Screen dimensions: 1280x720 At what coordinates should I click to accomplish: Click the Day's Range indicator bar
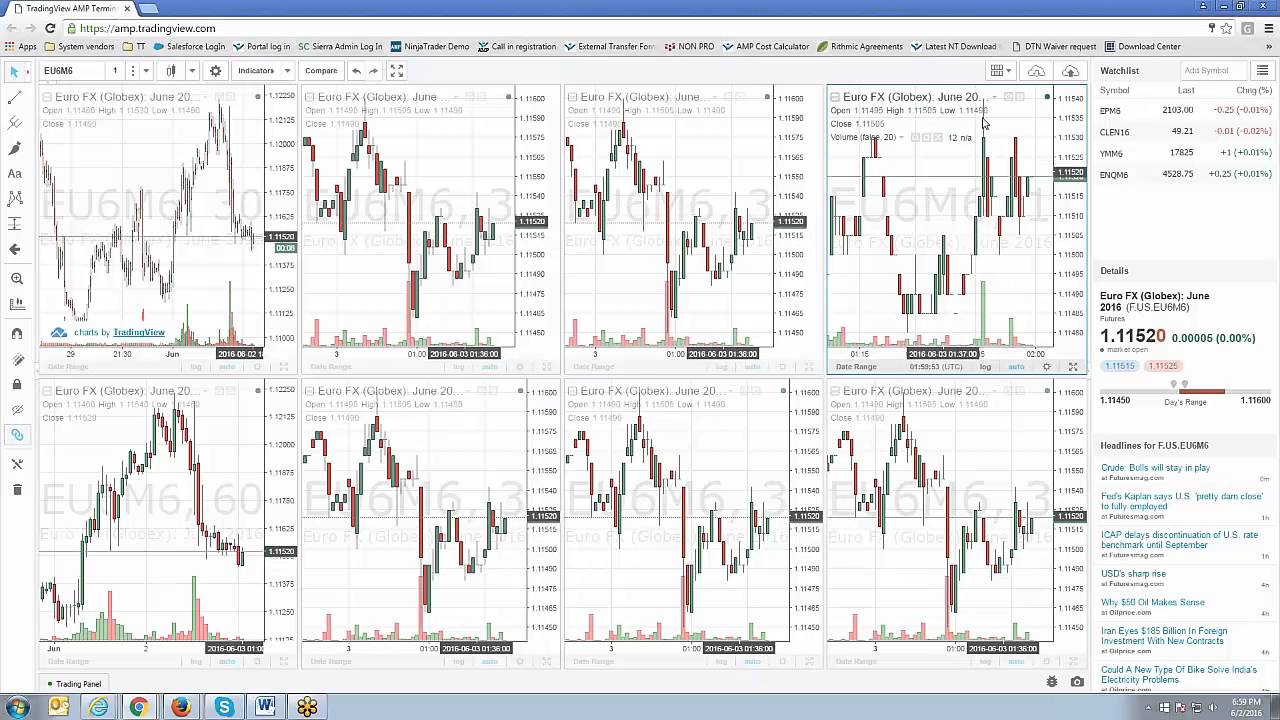pyautogui.click(x=1185, y=389)
